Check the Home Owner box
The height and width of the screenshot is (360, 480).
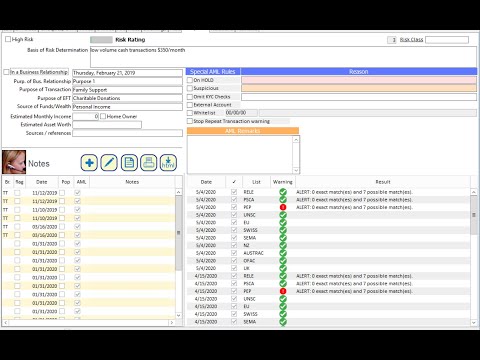(x=103, y=116)
